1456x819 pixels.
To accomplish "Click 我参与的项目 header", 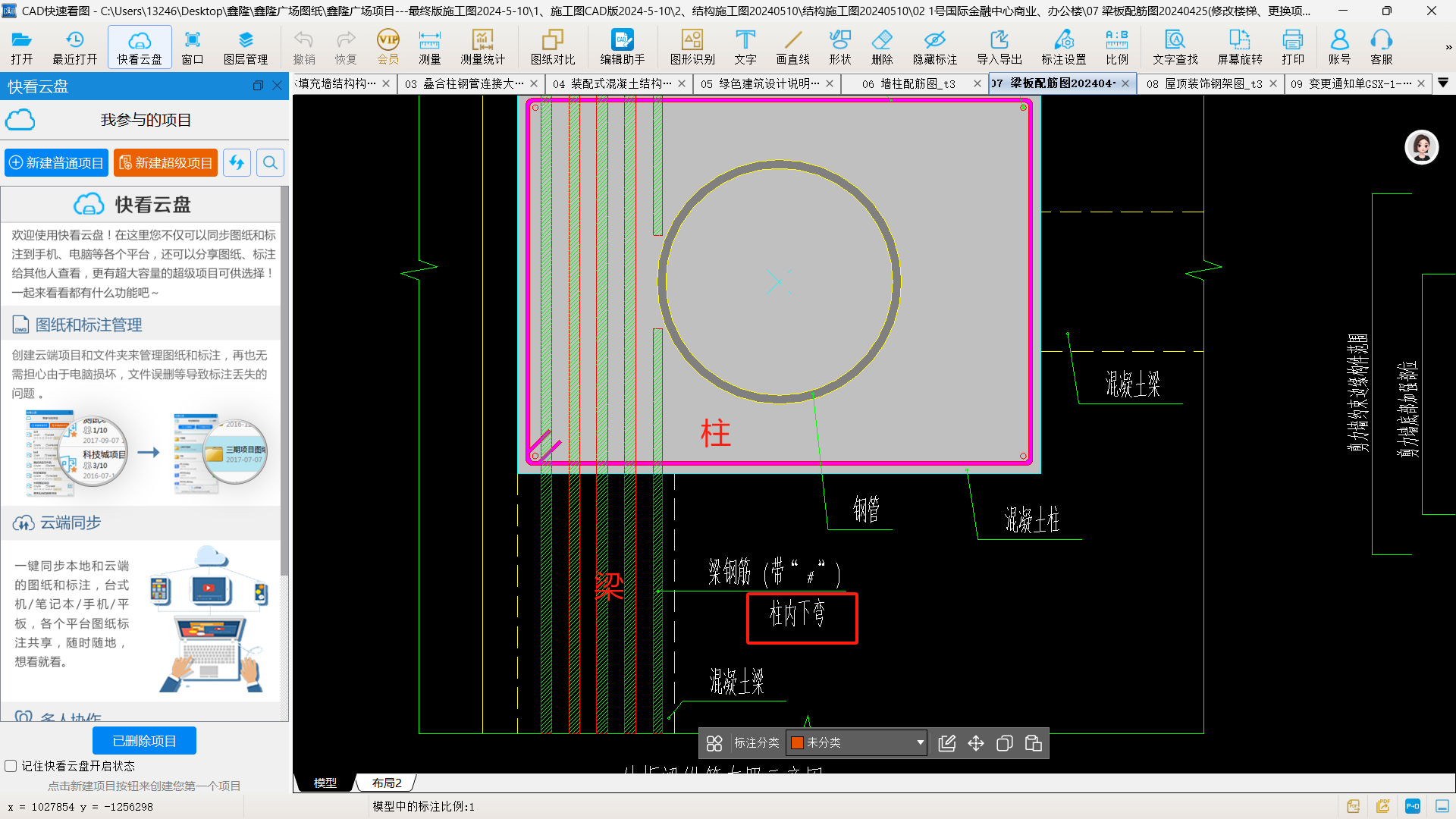I will (146, 120).
